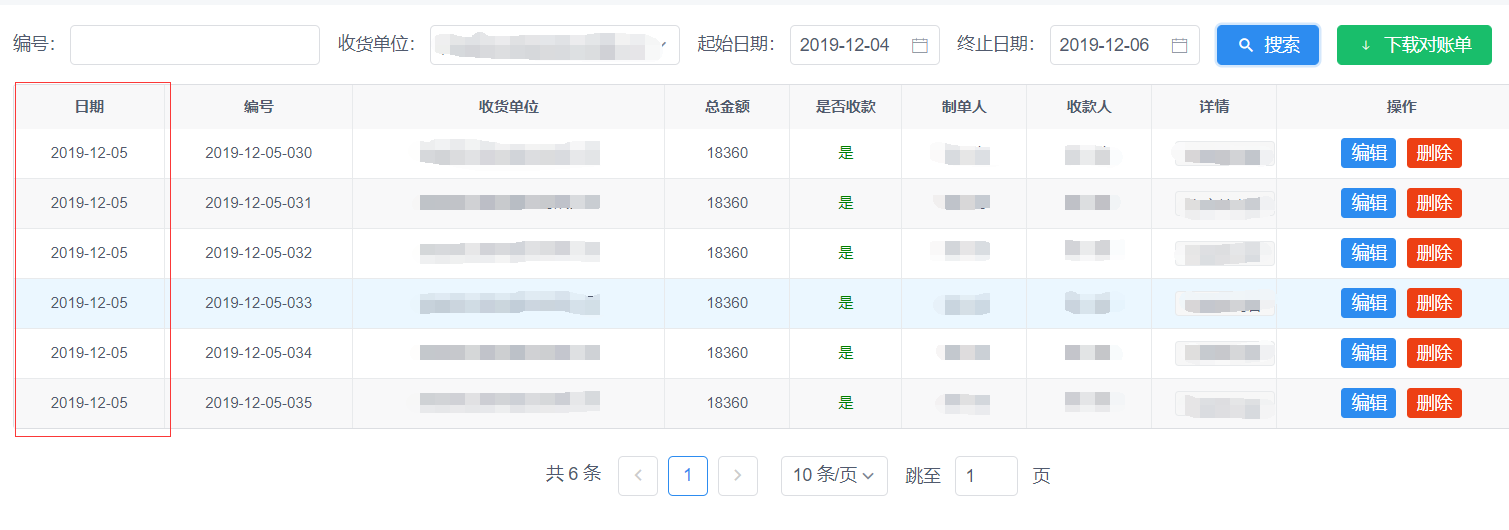The image size is (1509, 530).
Task: Focus the 编号 input field
Action: [195, 45]
